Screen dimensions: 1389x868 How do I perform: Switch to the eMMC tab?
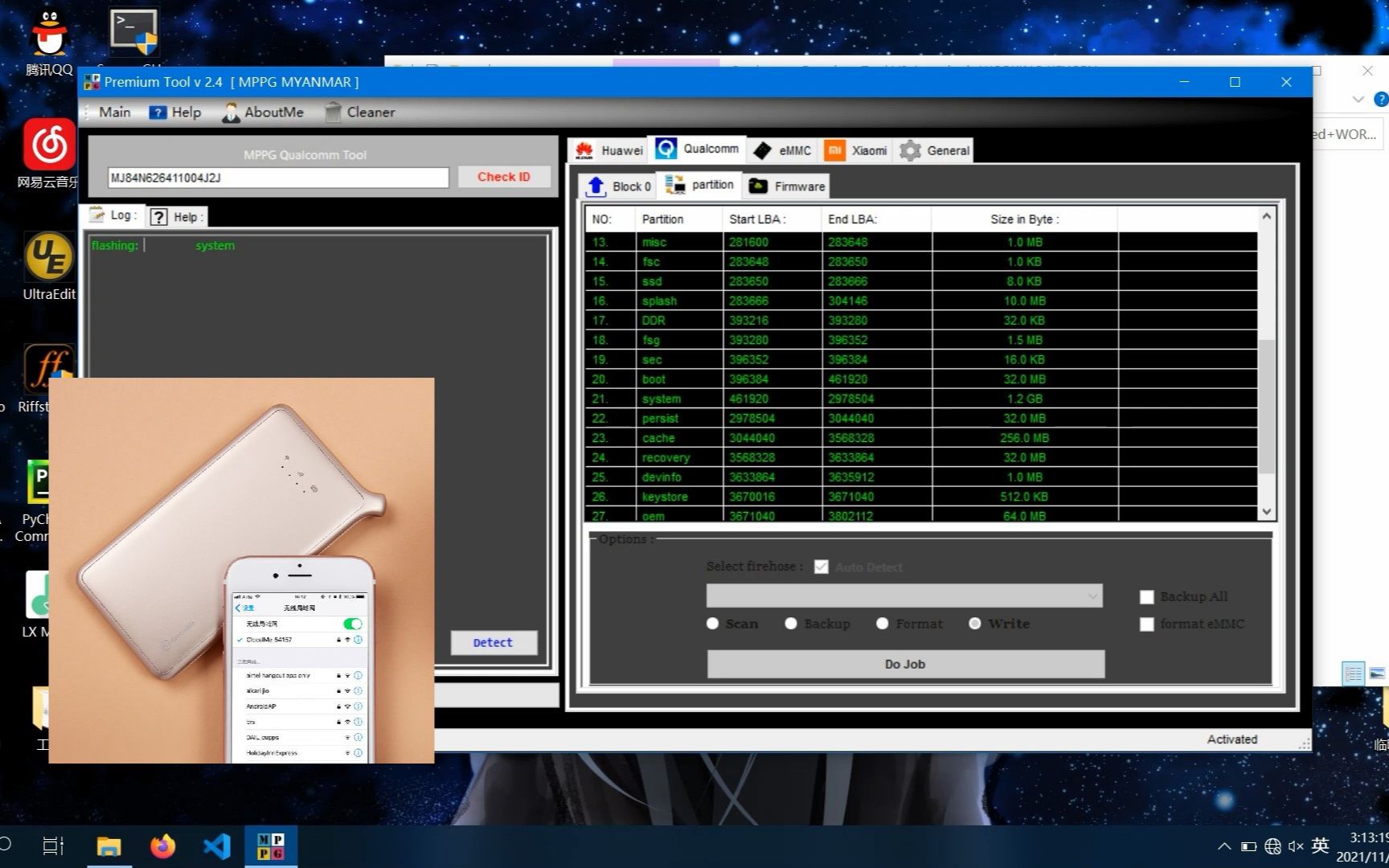pos(783,150)
